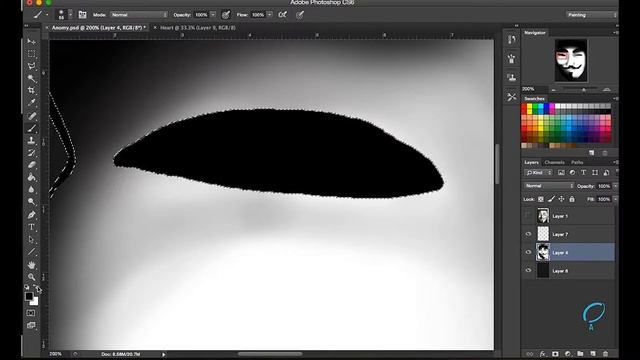Open the tool preset picker arrow
Viewport: 640px width, 360px height.
(x=47, y=15)
